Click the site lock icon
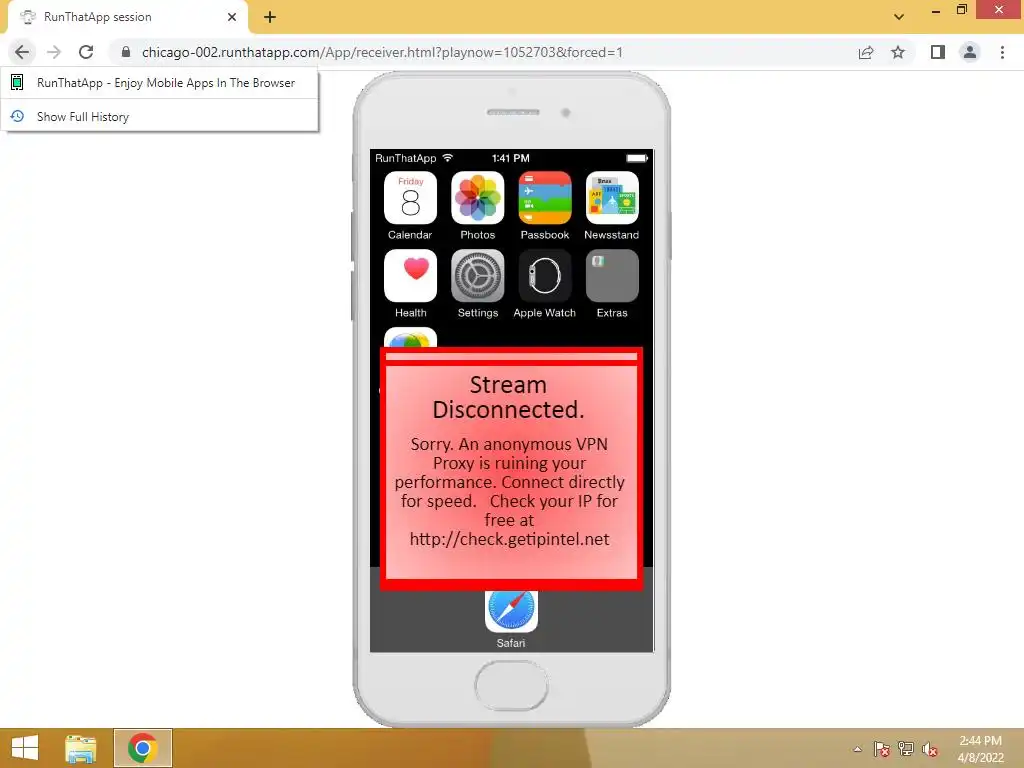 126,52
